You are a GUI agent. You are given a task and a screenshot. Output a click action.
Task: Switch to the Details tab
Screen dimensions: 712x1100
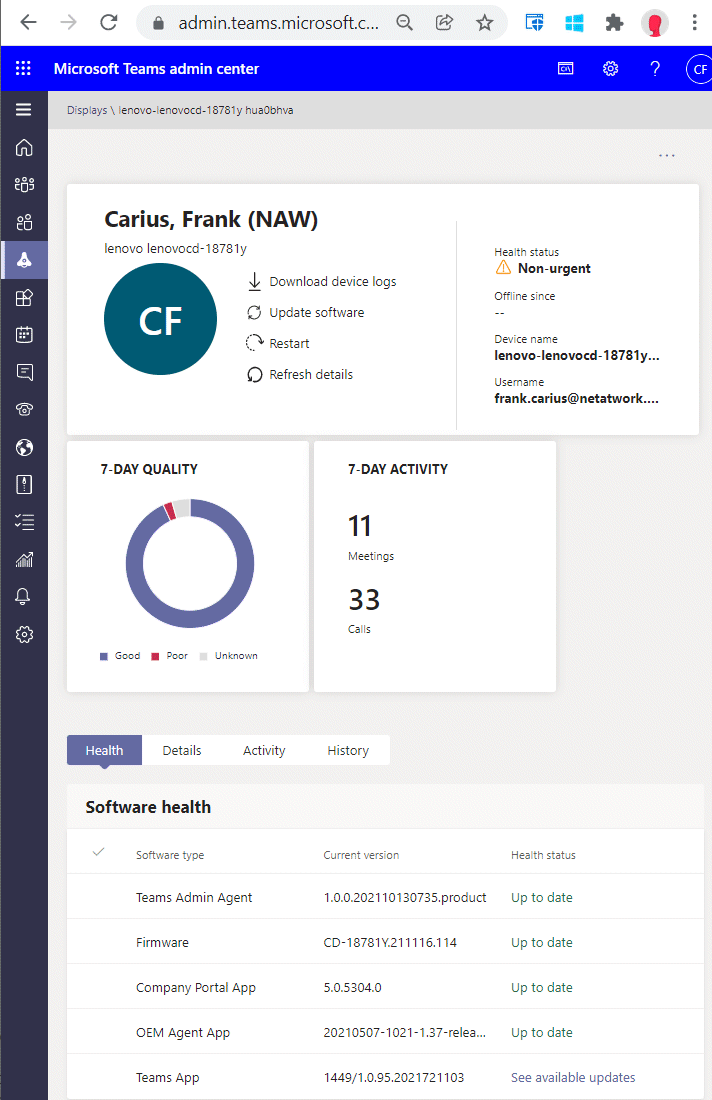[x=182, y=750]
